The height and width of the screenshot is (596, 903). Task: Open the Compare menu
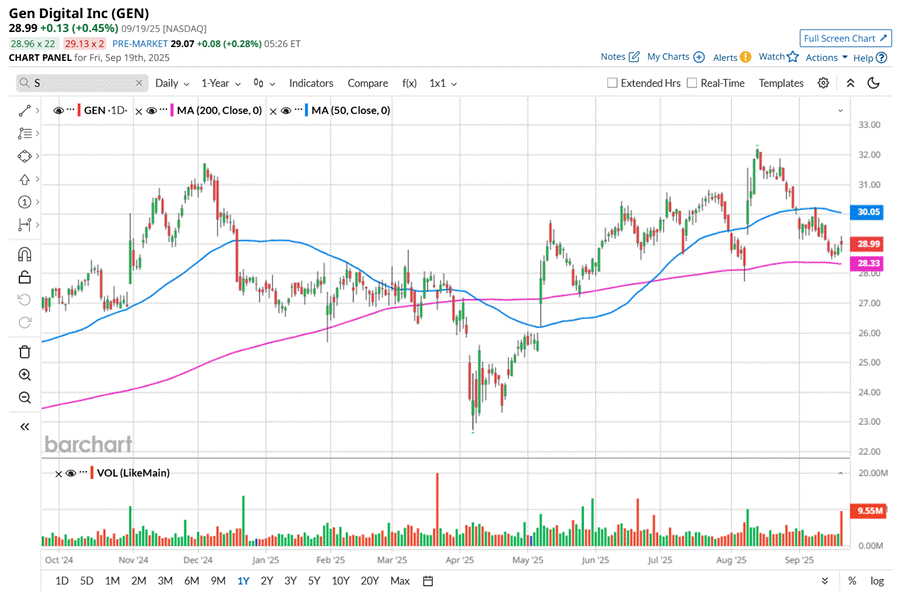367,83
